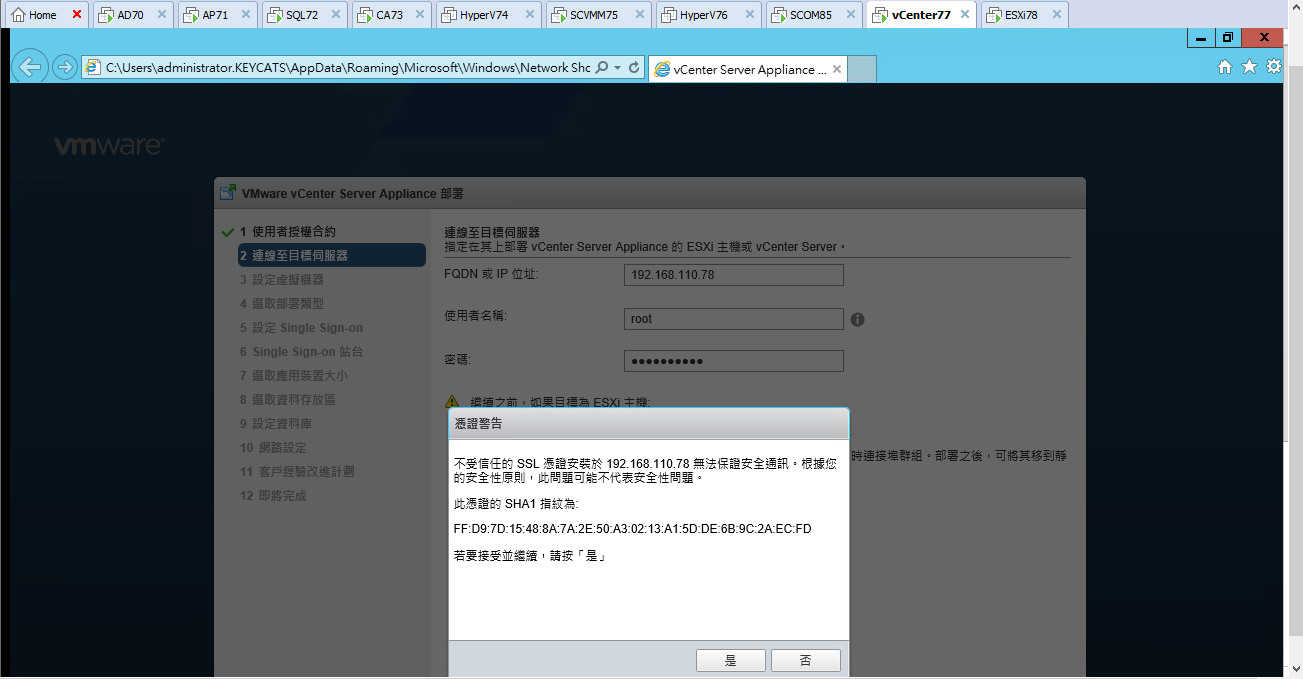The image size is (1303, 679).
Task: Select step 7 選取應用裝置大小
Action: pos(293,375)
